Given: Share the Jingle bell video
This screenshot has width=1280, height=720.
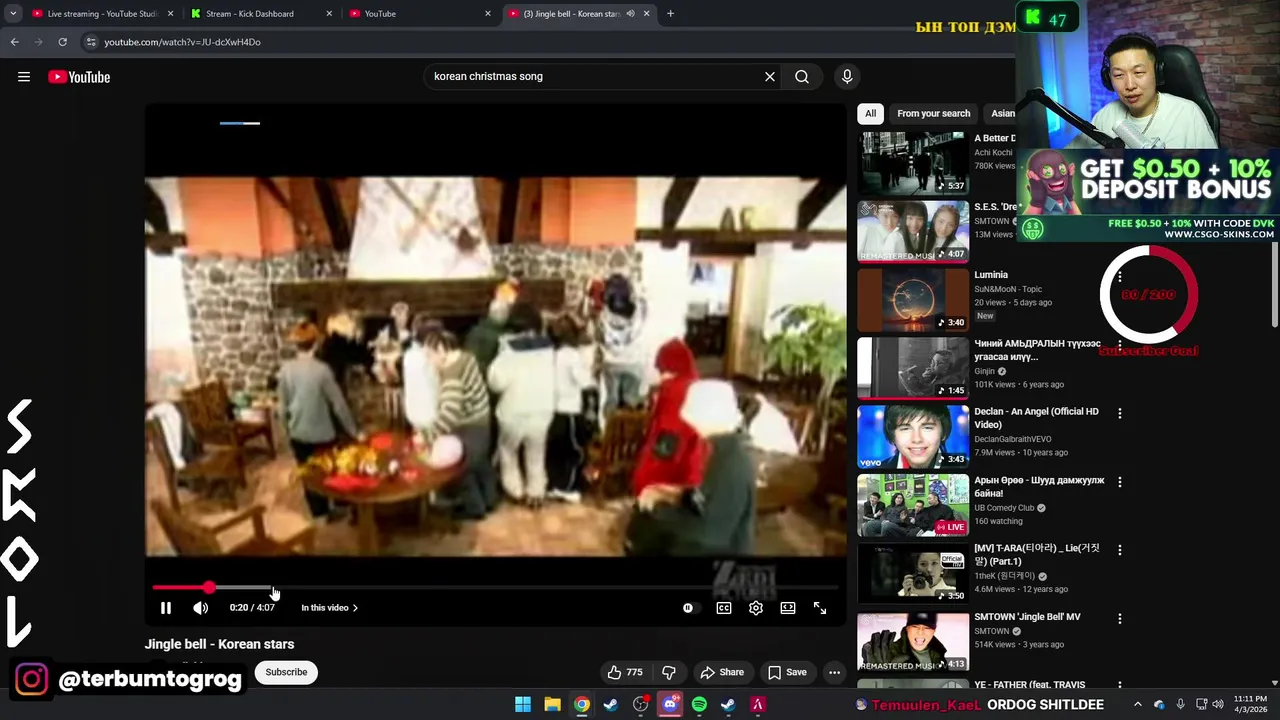Looking at the screenshot, I should tap(722, 672).
